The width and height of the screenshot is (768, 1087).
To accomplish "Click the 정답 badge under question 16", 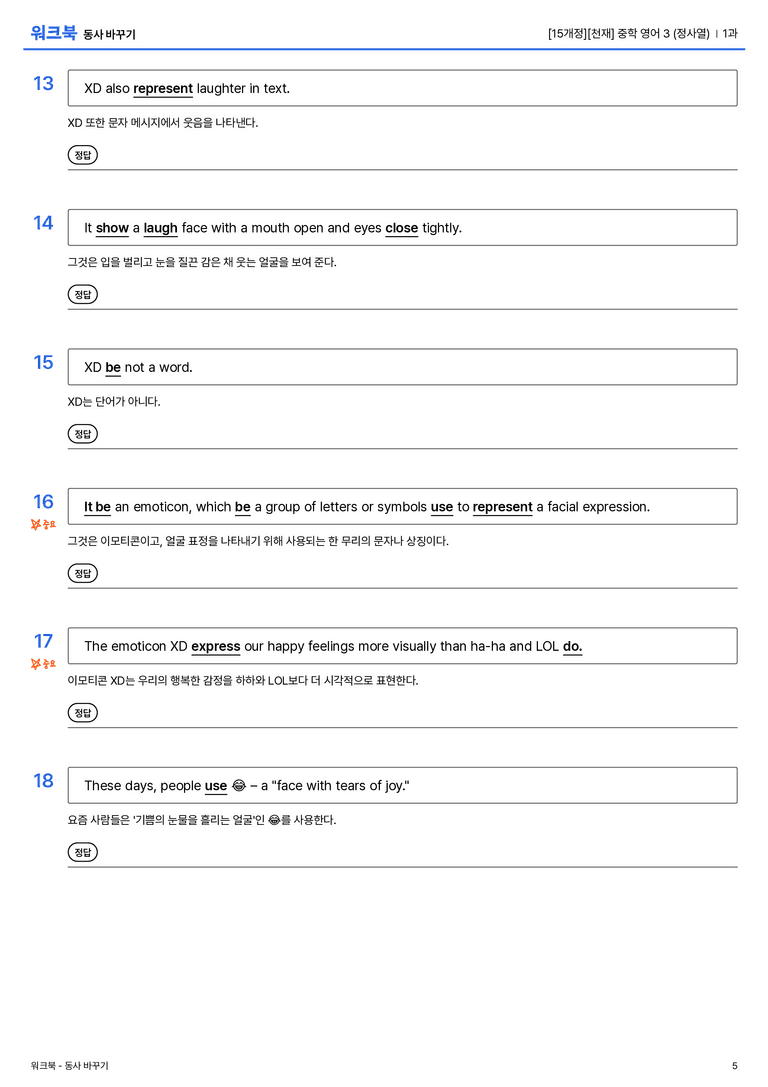I will (82, 573).
